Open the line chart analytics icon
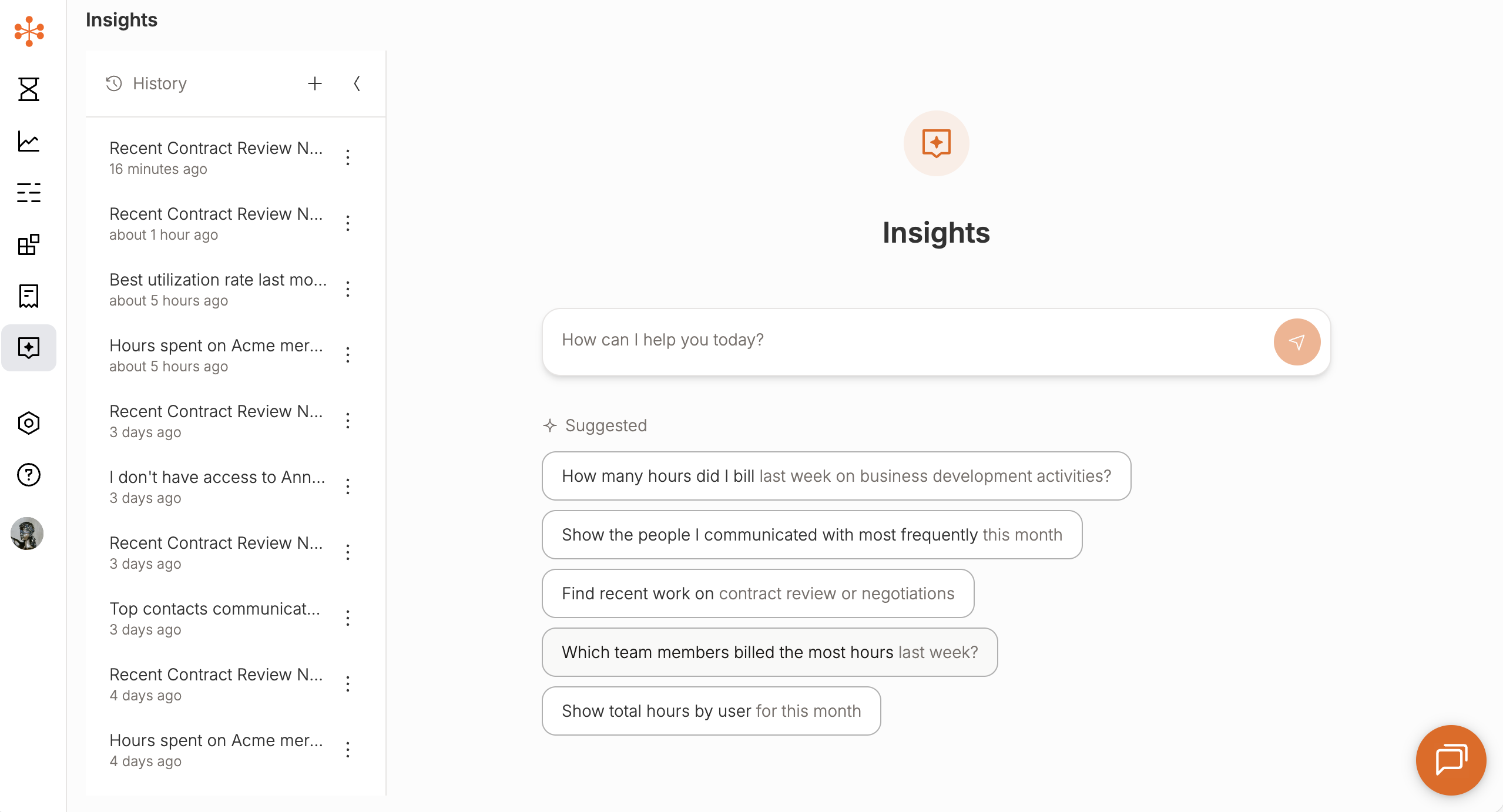The height and width of the screenshot is (812, 1503). [x=28, y=141]
